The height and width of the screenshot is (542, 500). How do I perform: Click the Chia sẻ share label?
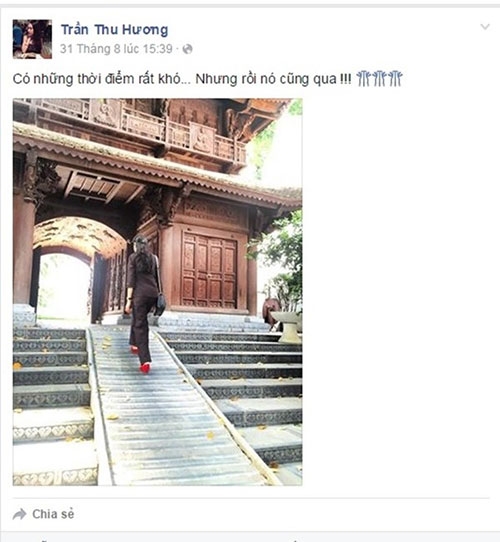(x=53, y=514)
